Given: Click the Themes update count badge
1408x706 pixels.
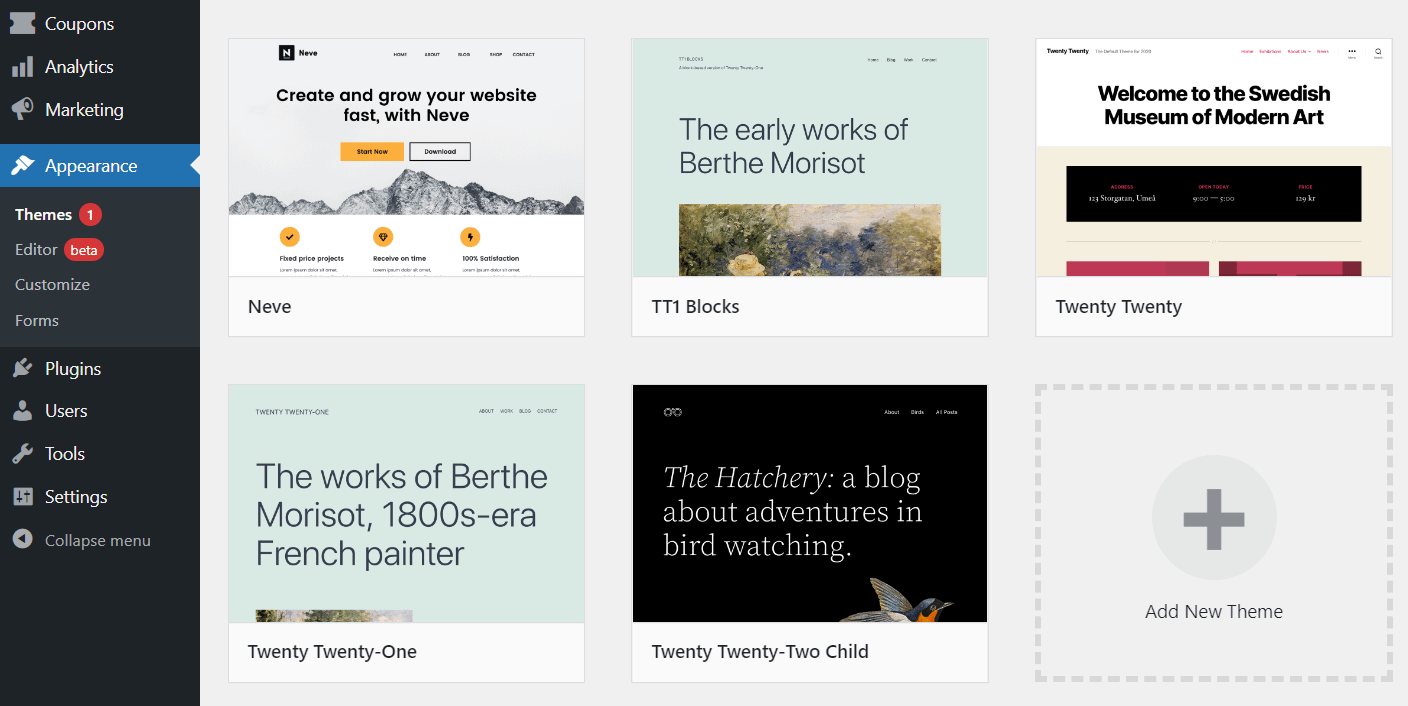Looking at the screenshot, I should 90,215.
